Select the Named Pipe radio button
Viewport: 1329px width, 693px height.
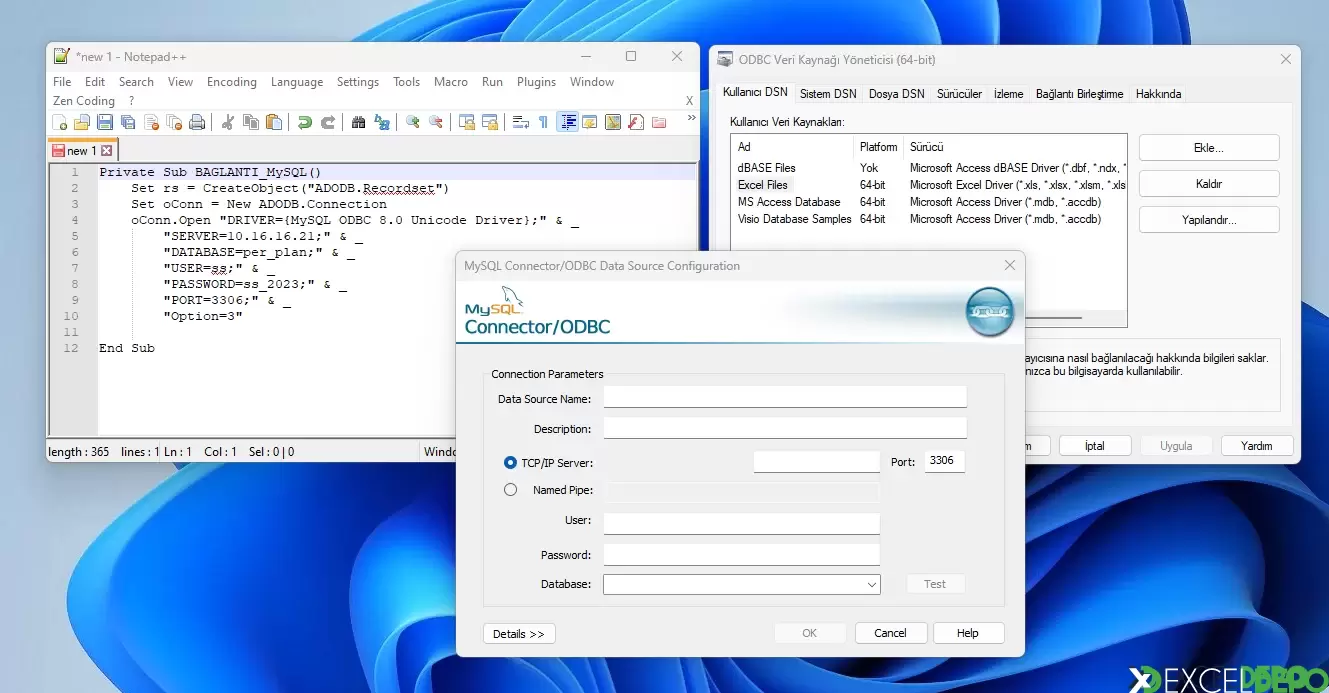[x=511, y=490]
